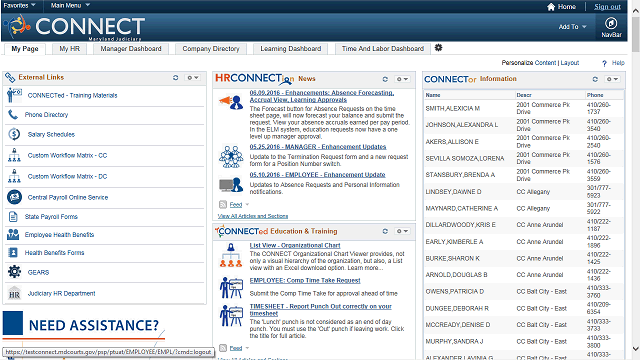Click View All Articles and Sections in News

253,216
